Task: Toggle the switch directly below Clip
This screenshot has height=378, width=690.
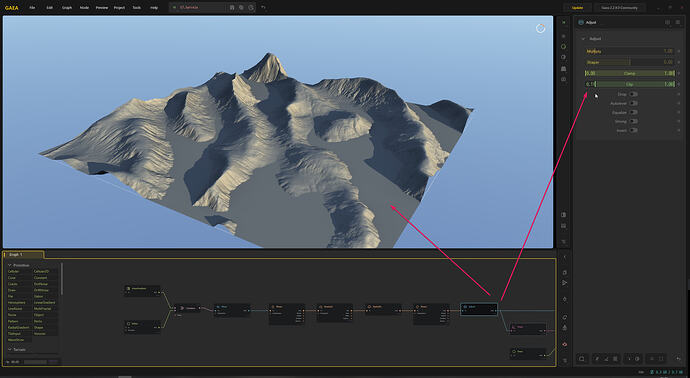Action: click(633, 94)
